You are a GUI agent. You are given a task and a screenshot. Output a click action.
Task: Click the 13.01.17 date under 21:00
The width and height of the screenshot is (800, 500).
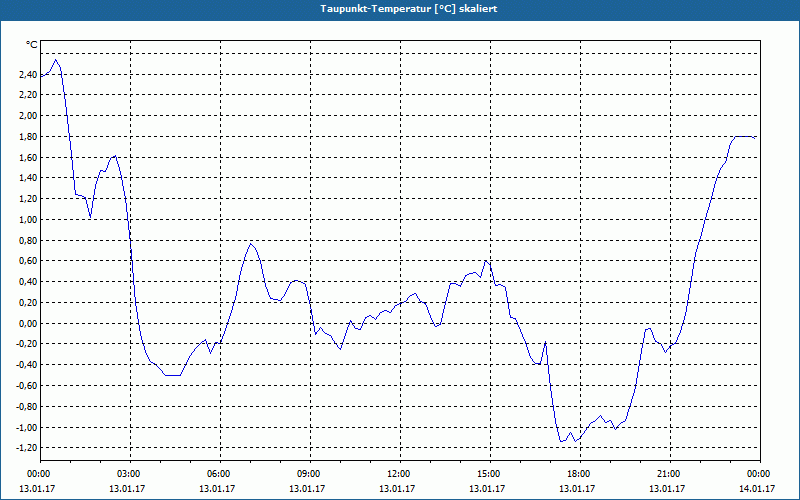click(x=667, y=488)
